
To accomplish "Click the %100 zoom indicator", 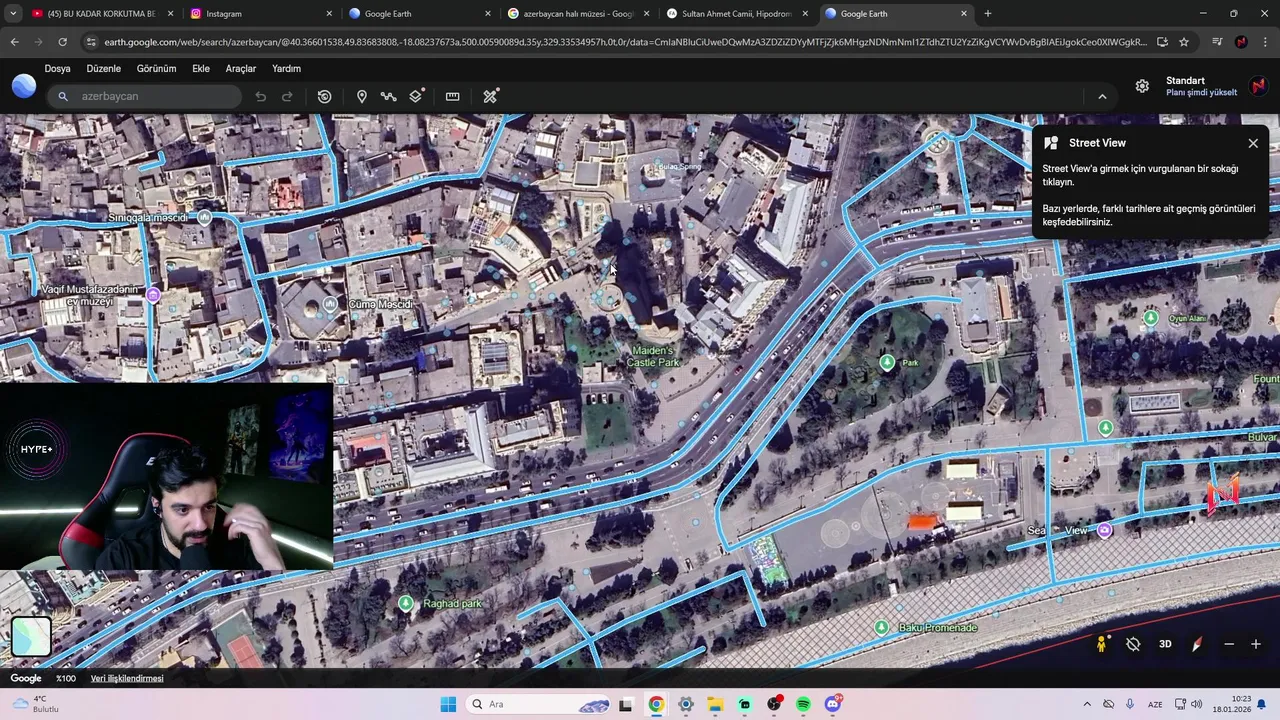I will pos(65,678).
